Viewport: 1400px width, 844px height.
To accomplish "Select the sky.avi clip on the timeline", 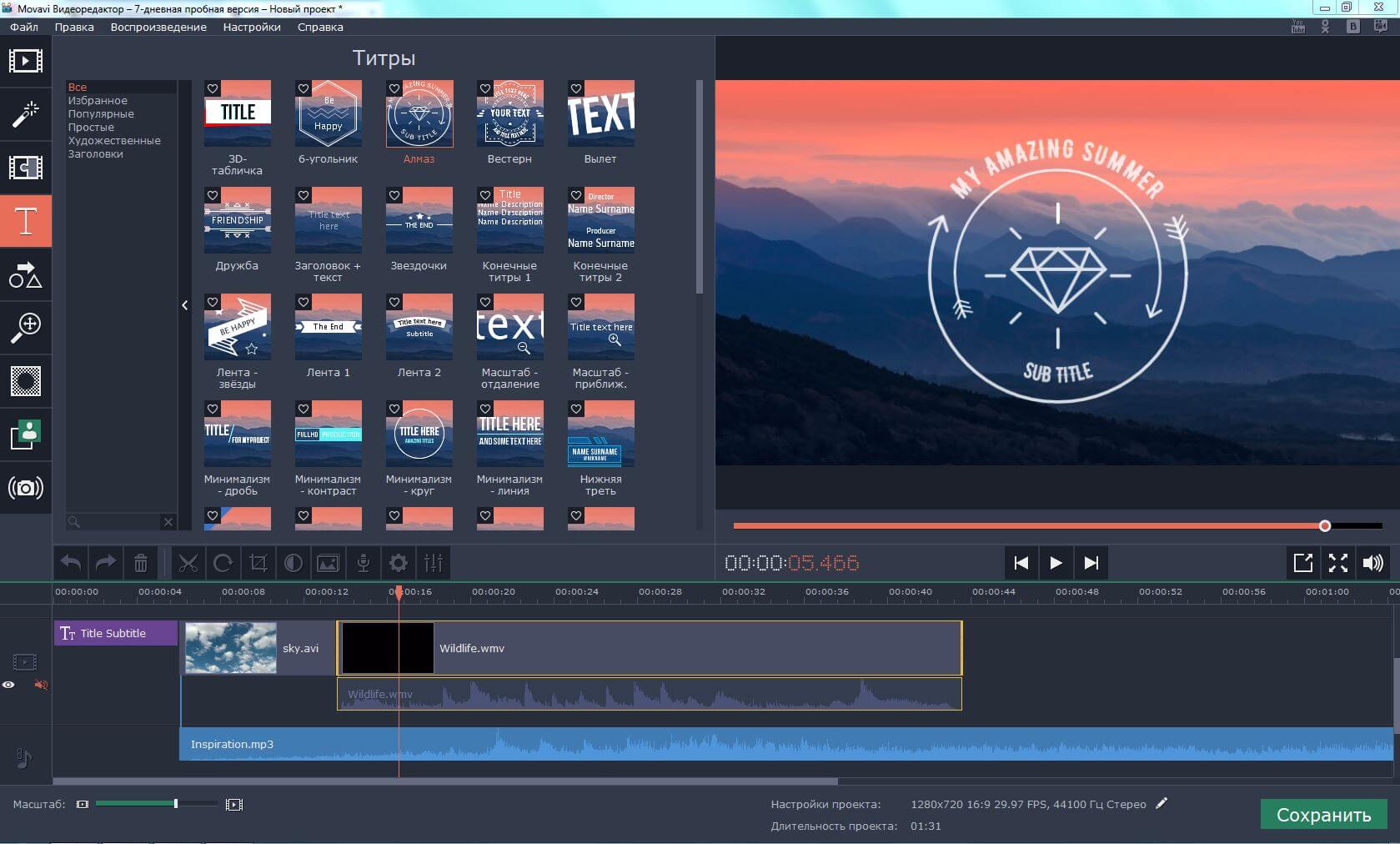I will pos(258,648).
